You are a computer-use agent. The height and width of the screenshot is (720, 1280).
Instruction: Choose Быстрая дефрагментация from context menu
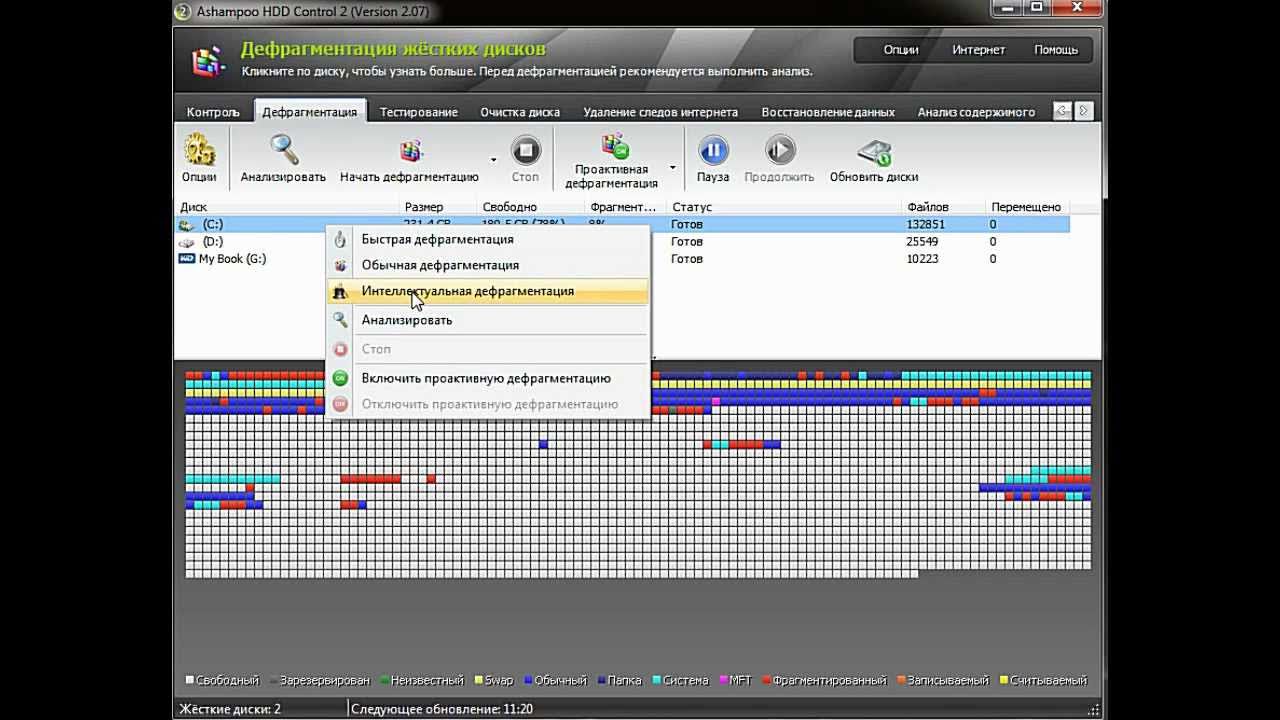pyautogui.click(x=488, y=239)
